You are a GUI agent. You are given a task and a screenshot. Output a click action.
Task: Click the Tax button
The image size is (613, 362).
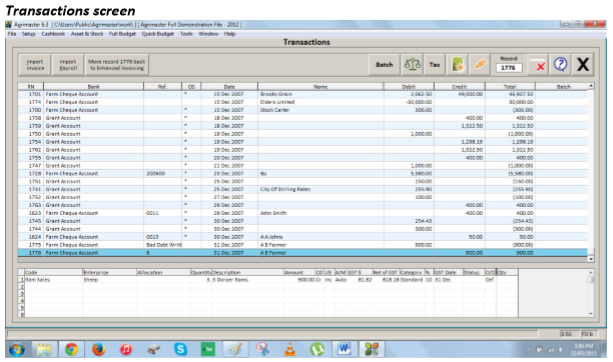point(435,65)
